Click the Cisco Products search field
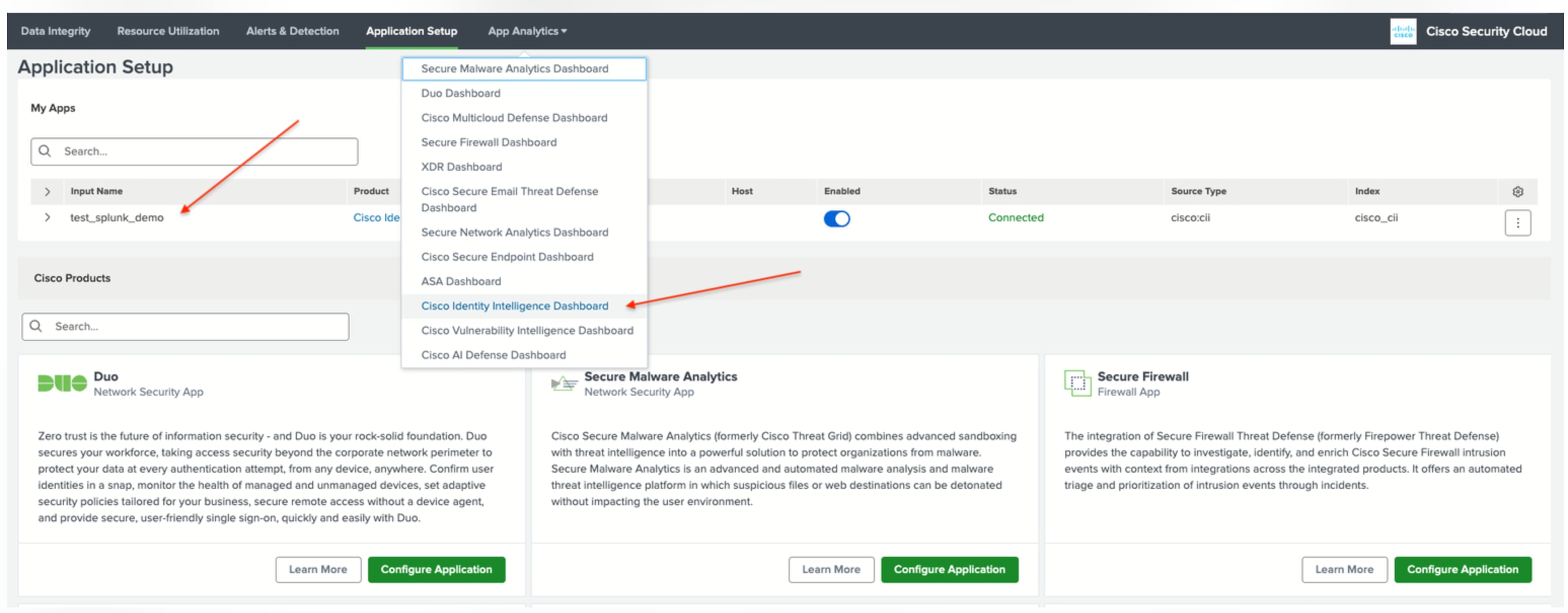This screenshot has height=613, width=1568. pos(195,326)
